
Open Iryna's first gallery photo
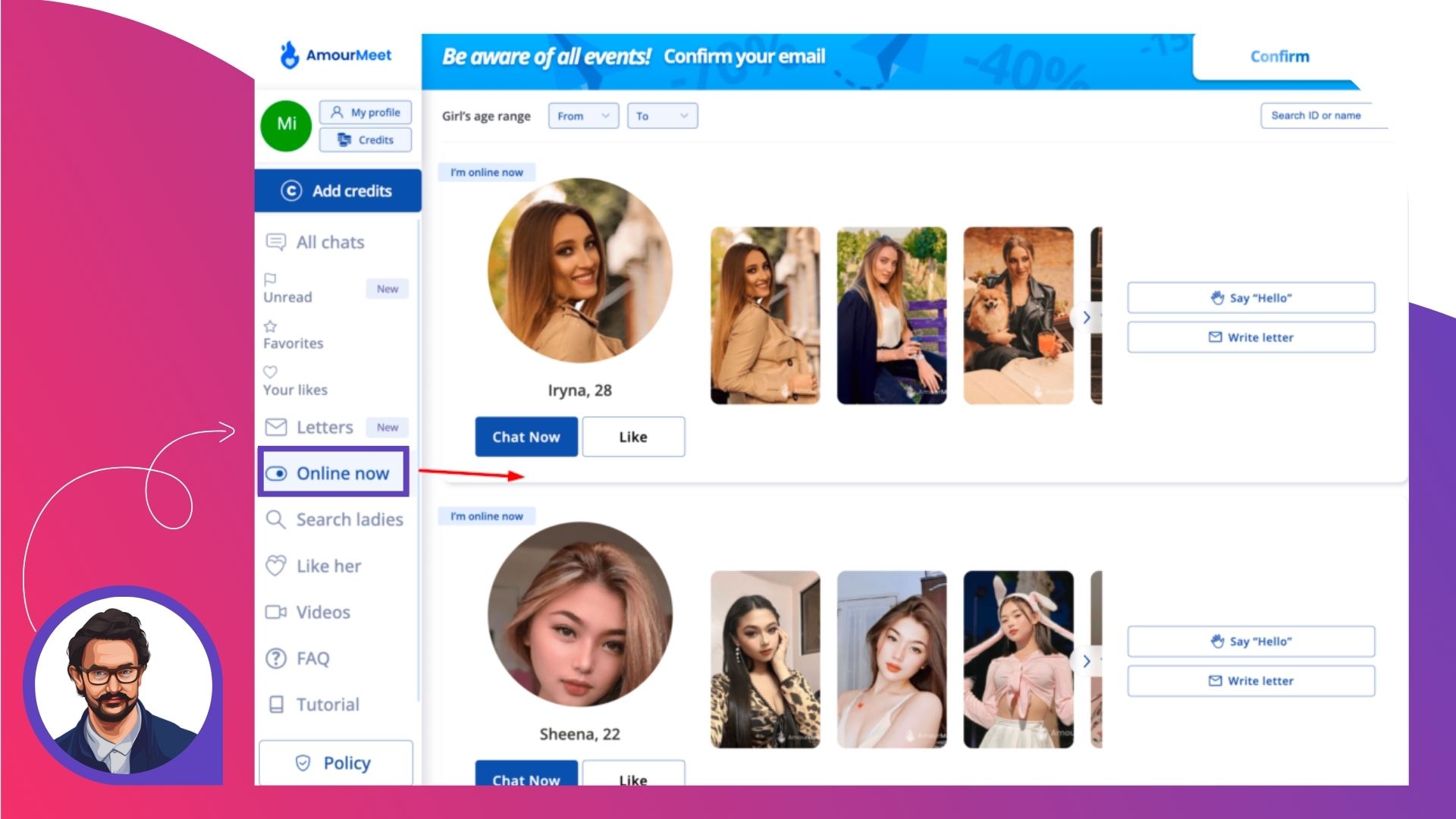[x=765, y=315]
